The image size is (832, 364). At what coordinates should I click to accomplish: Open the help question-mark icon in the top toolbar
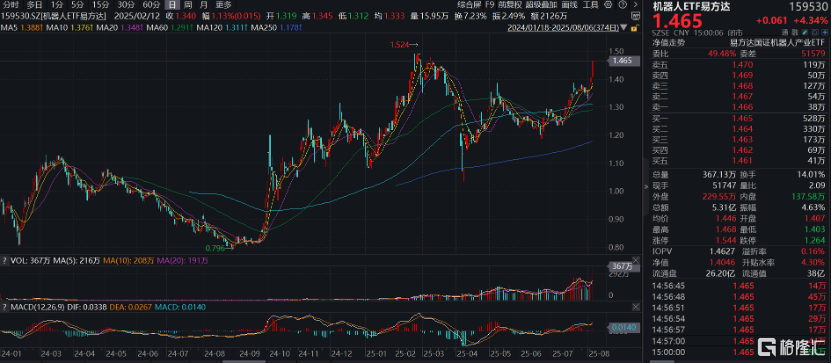coord(622,4)
